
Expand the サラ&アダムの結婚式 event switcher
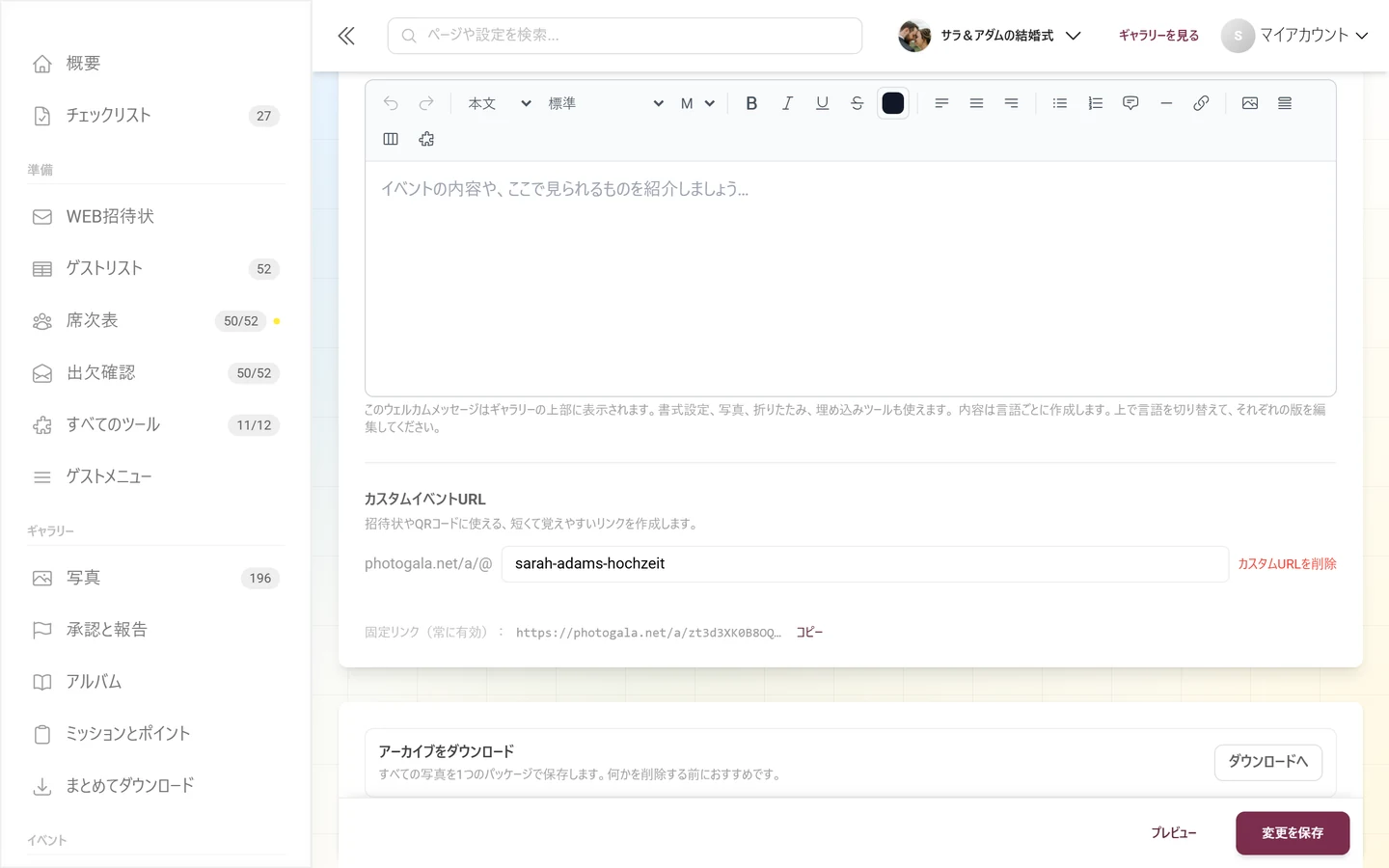click(990, 36)
